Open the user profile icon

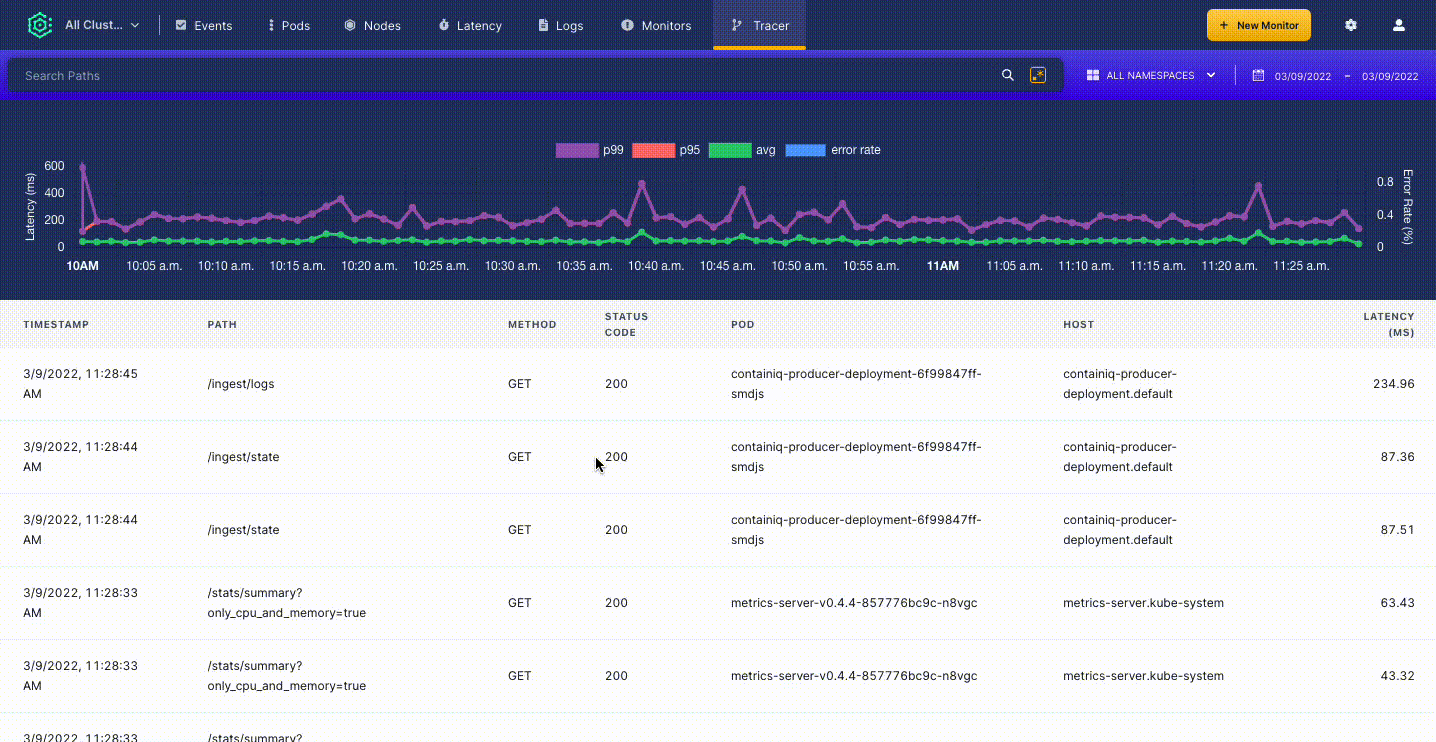tap(1399, 25)
